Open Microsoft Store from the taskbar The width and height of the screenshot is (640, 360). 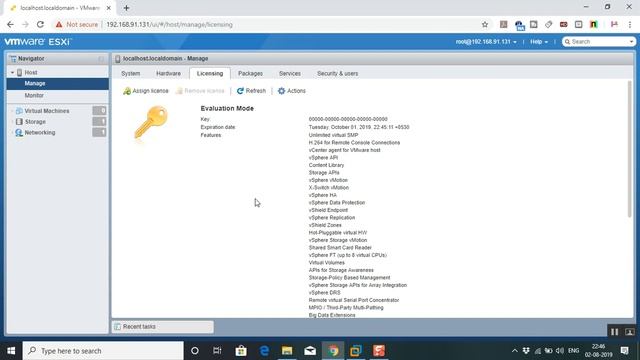click(241, 351)
